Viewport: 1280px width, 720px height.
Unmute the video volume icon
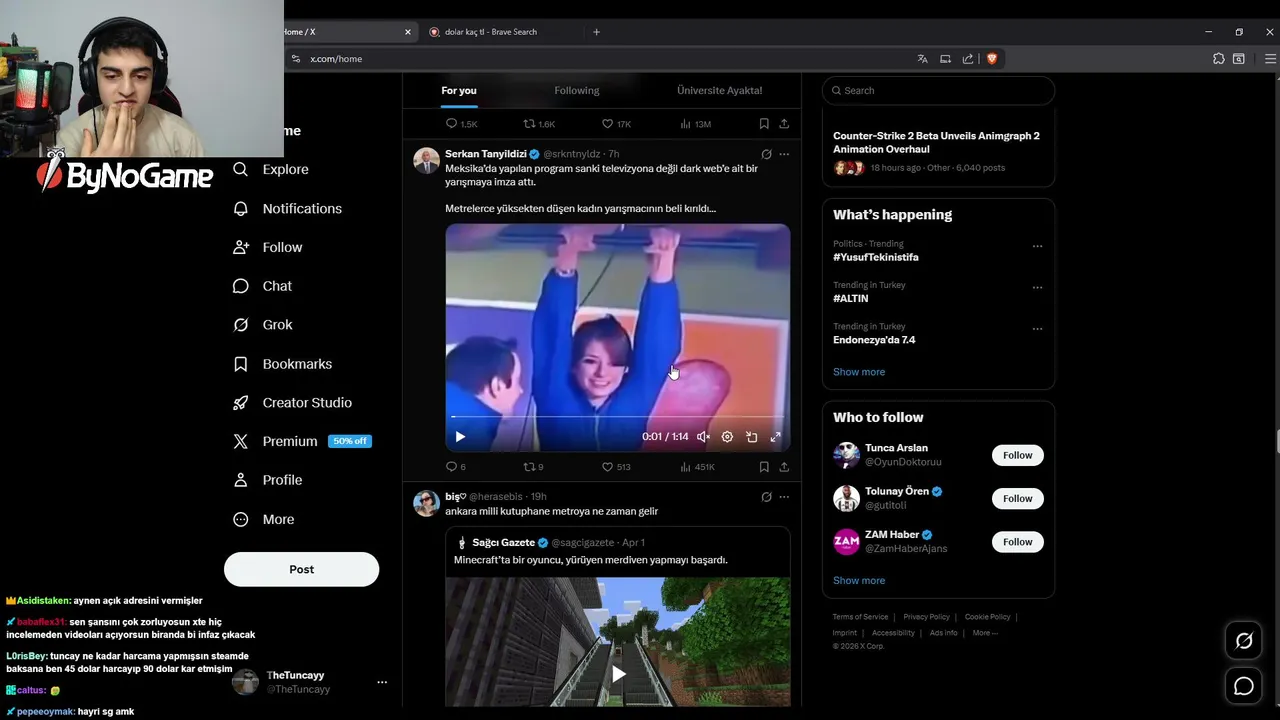coord(703,437)
